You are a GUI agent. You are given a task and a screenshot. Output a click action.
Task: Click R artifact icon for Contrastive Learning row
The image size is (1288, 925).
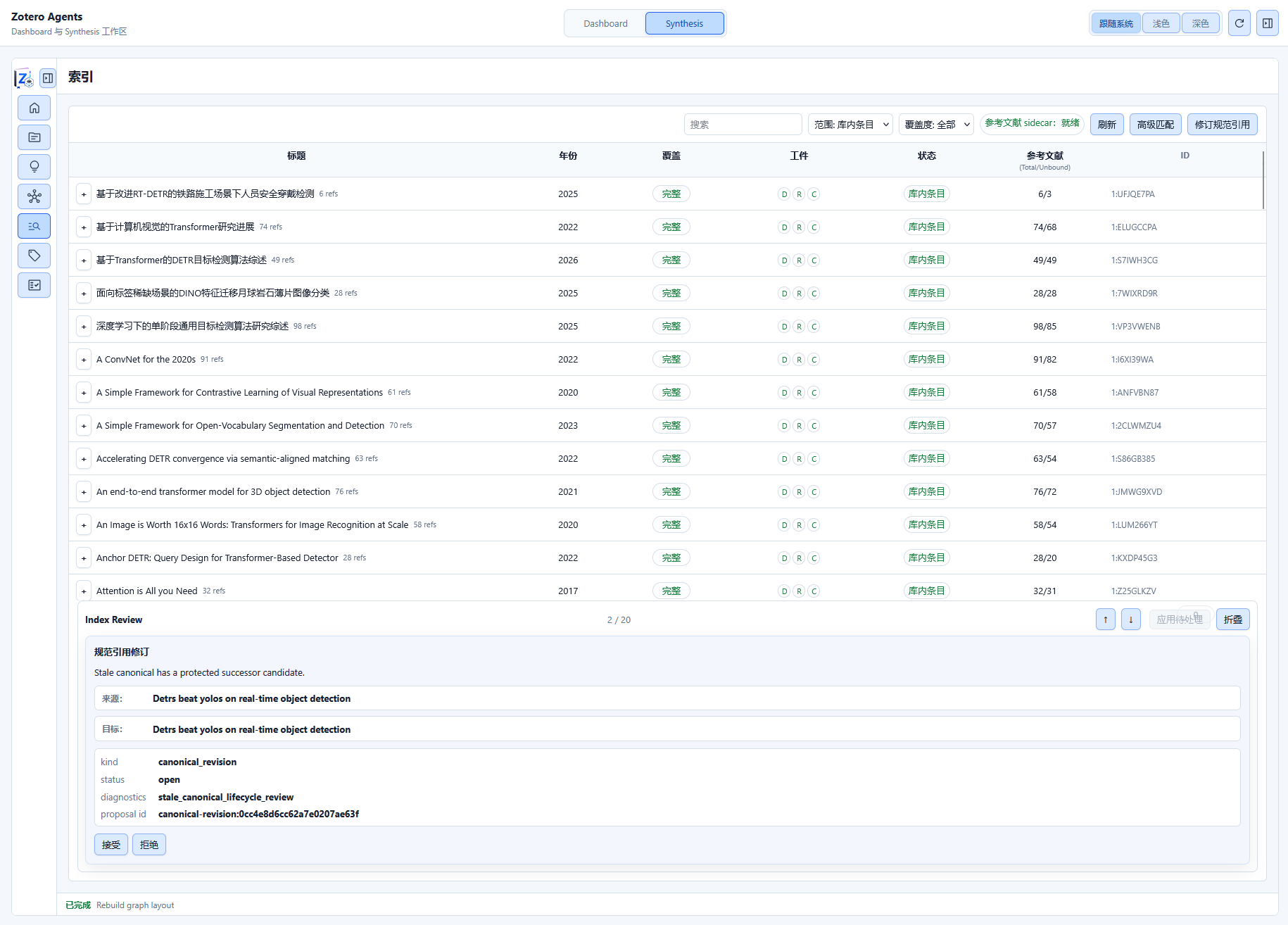pyautogui.click(x=799, y=393)
